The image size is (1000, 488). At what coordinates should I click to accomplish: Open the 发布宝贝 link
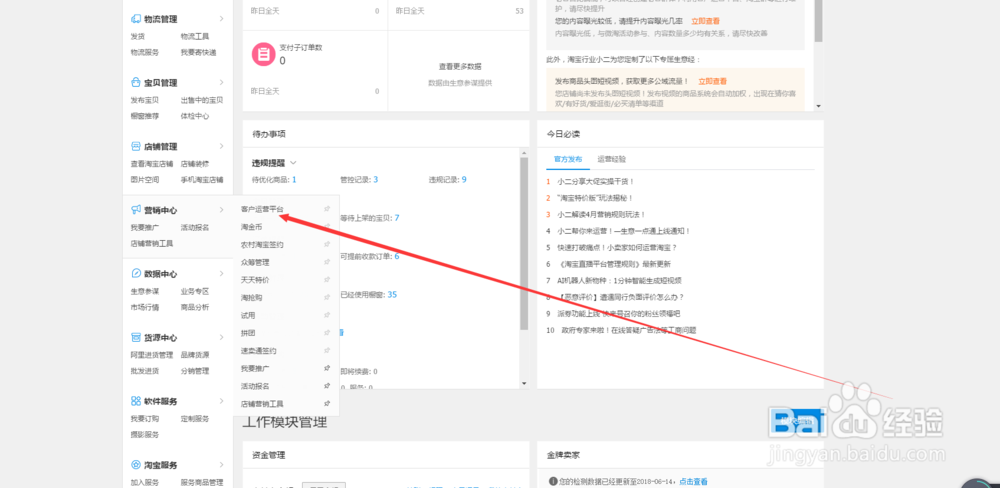click(145, 100)
